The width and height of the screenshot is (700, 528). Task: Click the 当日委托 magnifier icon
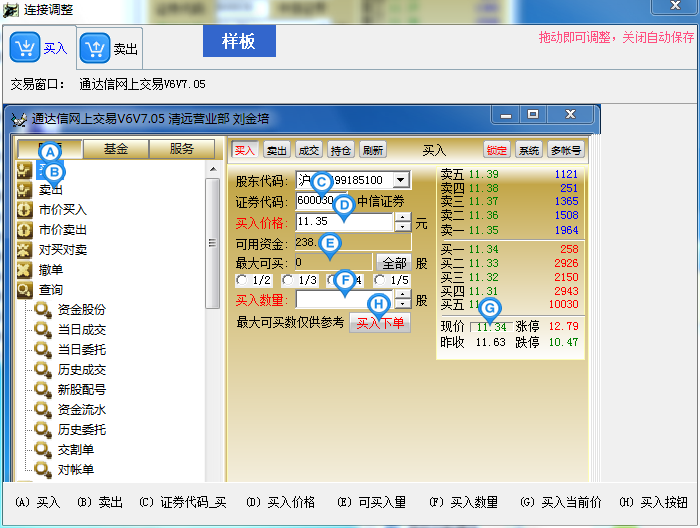pos(43,349)
